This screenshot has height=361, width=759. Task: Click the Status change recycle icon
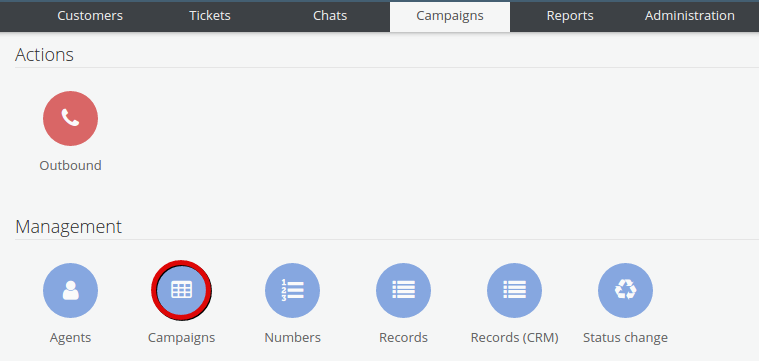[x=625, y=290]
